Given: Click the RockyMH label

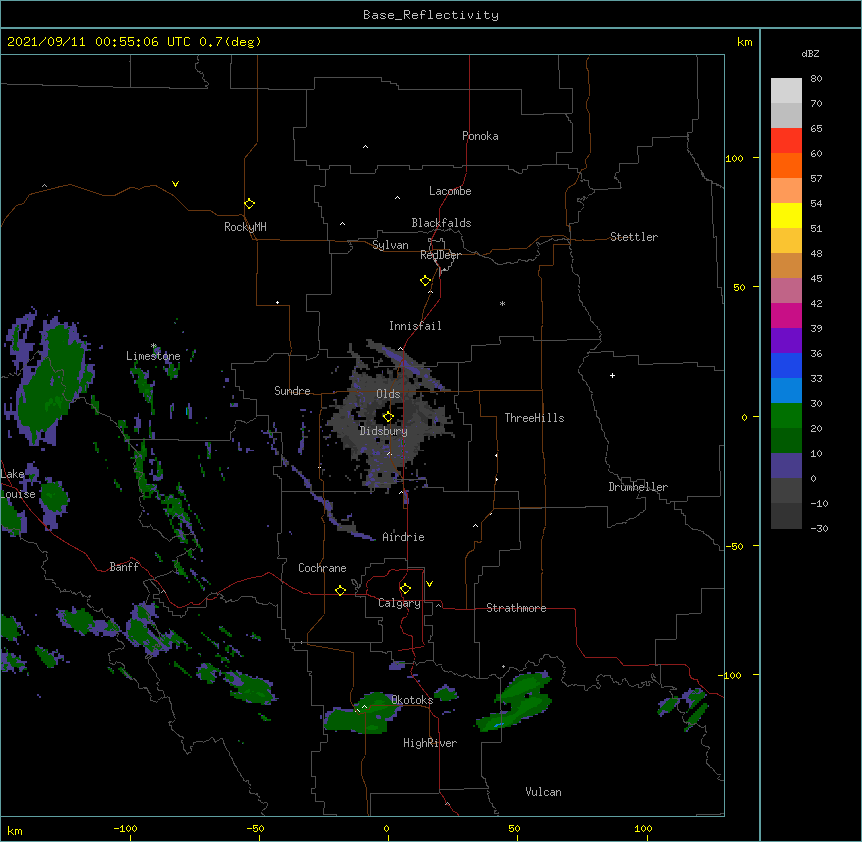Looking at the screenshot, I should click(245, 226).
